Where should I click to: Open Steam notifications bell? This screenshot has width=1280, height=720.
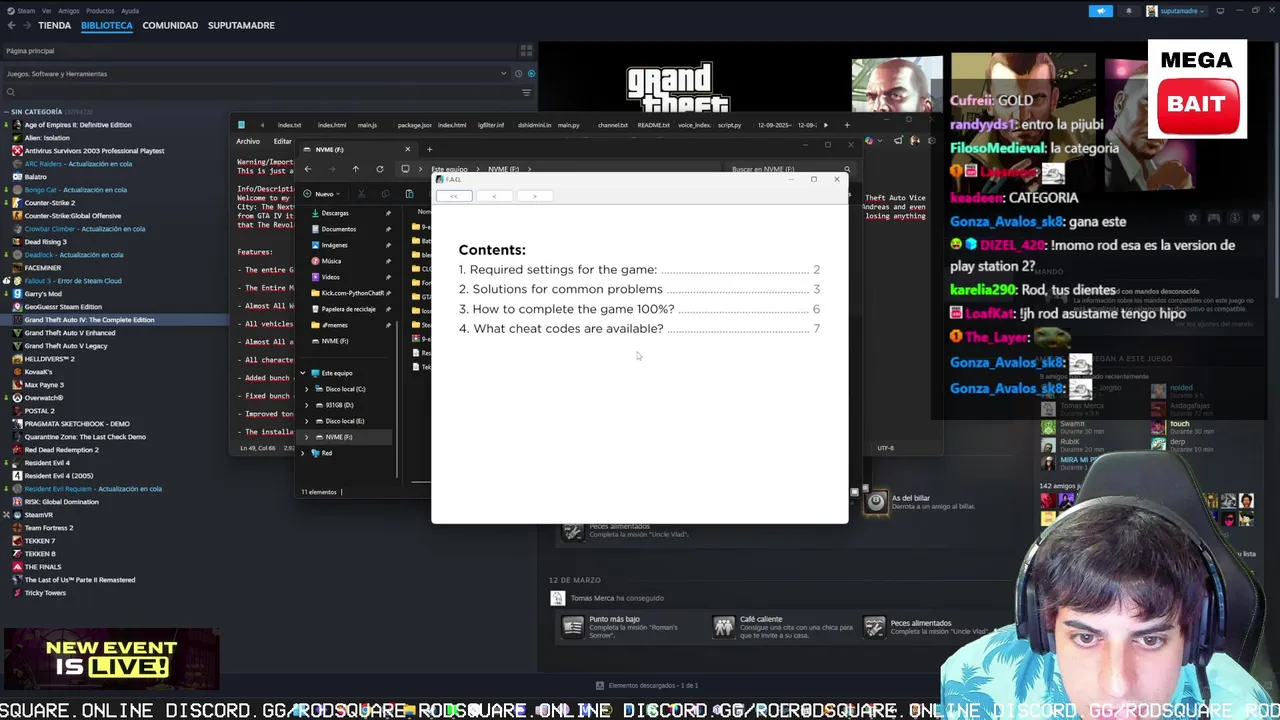[1129, 11]
